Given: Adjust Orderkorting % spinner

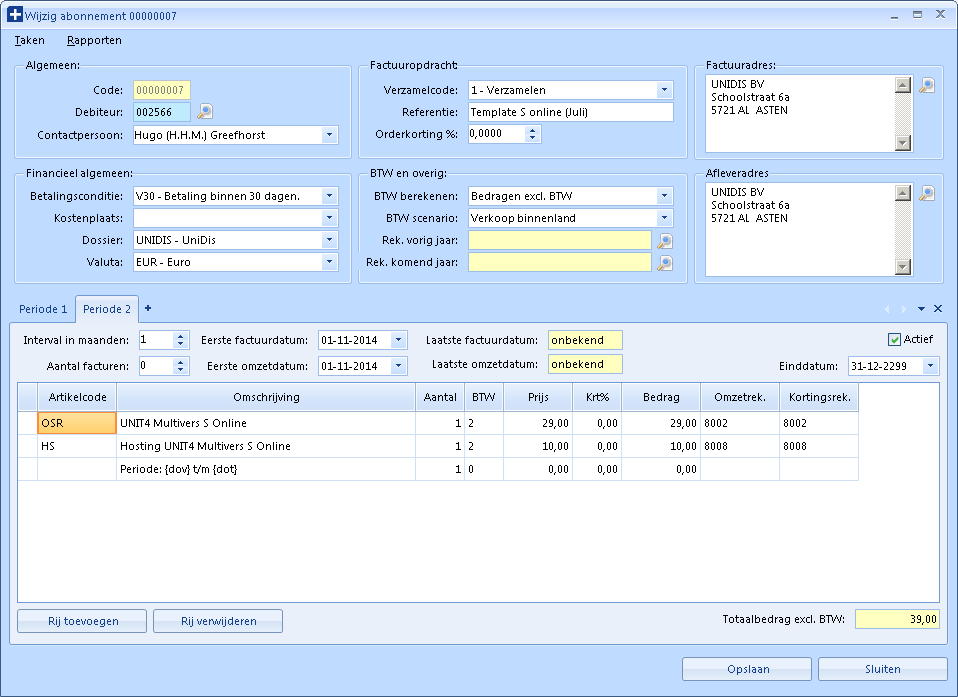Looking at the screenshot, I should (532, 134).
